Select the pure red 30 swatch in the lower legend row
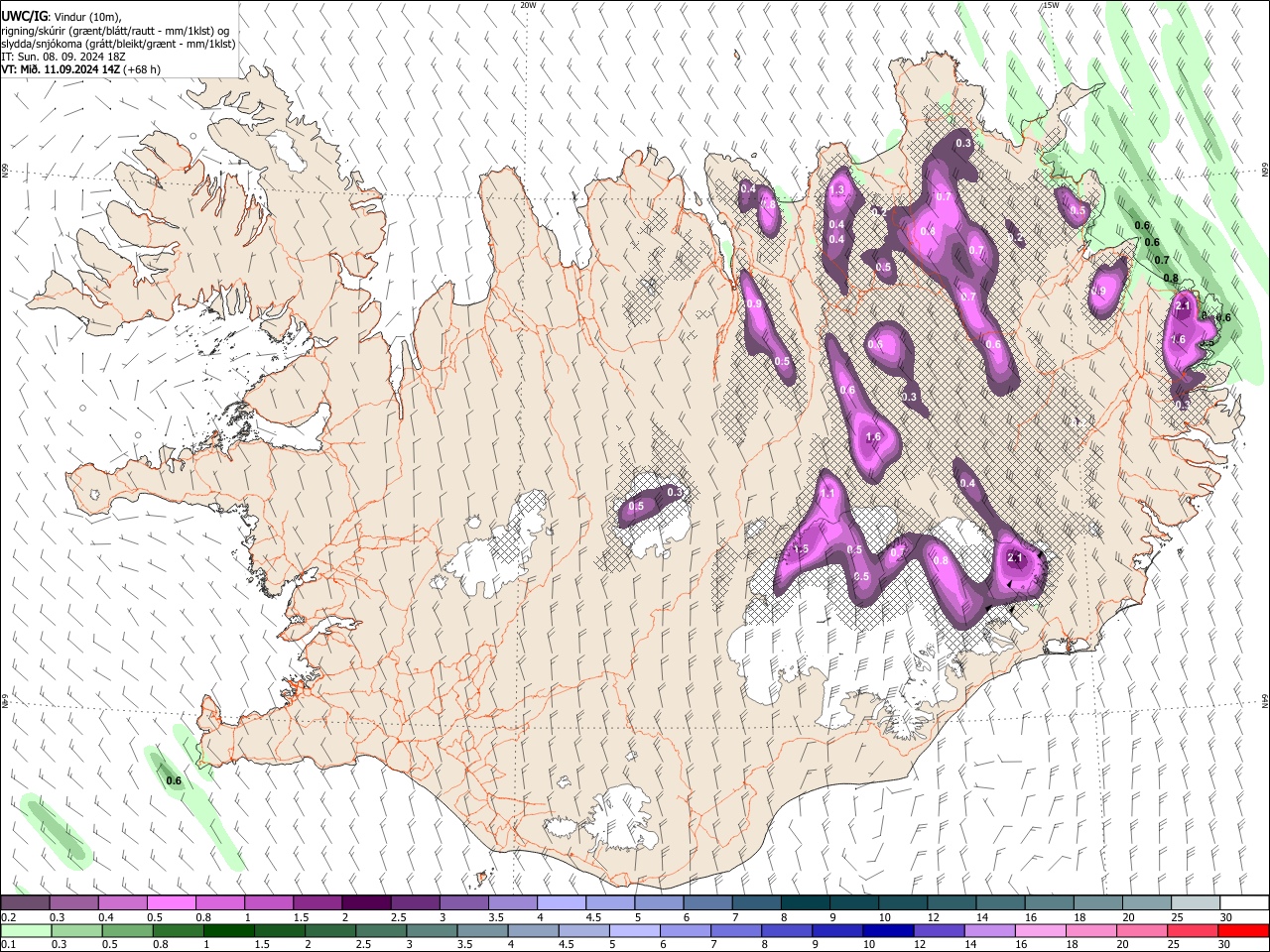The height and width of the screenshot is (952, 1270). [x=1243, y=931]
